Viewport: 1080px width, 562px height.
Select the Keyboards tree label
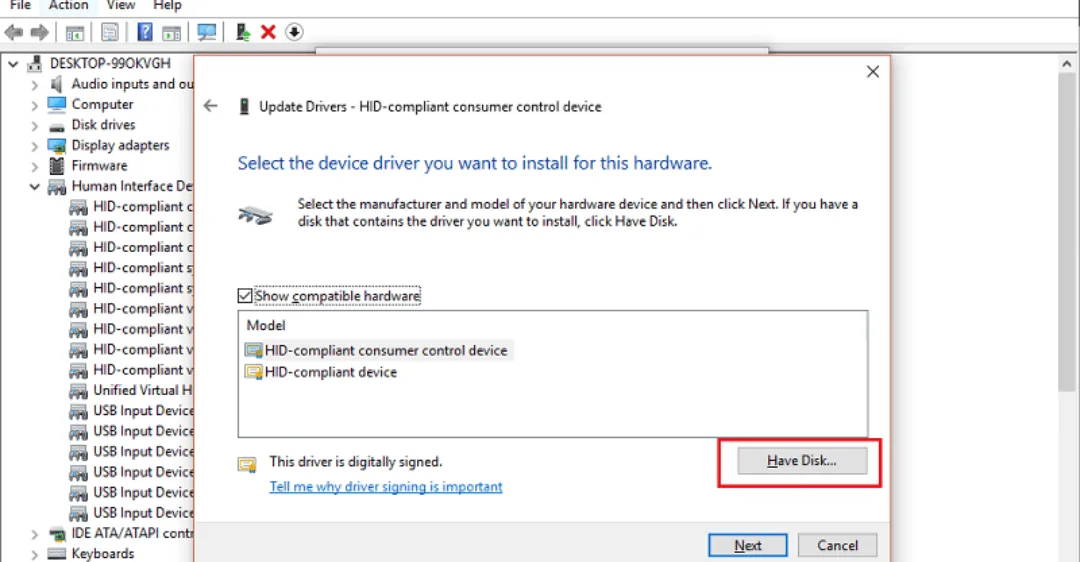[103, 554]
